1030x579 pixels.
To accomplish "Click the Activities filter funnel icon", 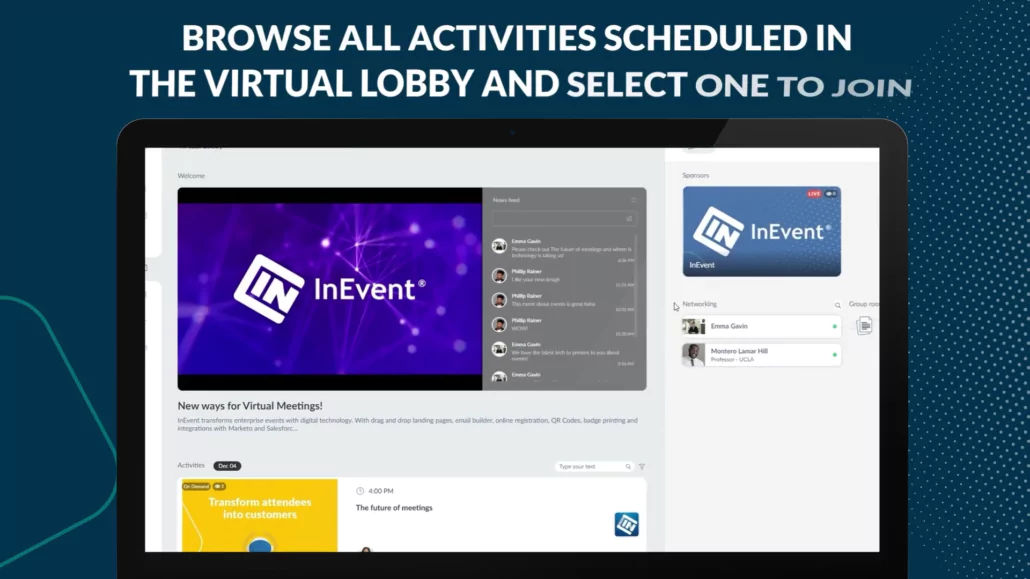I will pyautogui.click(x=642, y=467).
